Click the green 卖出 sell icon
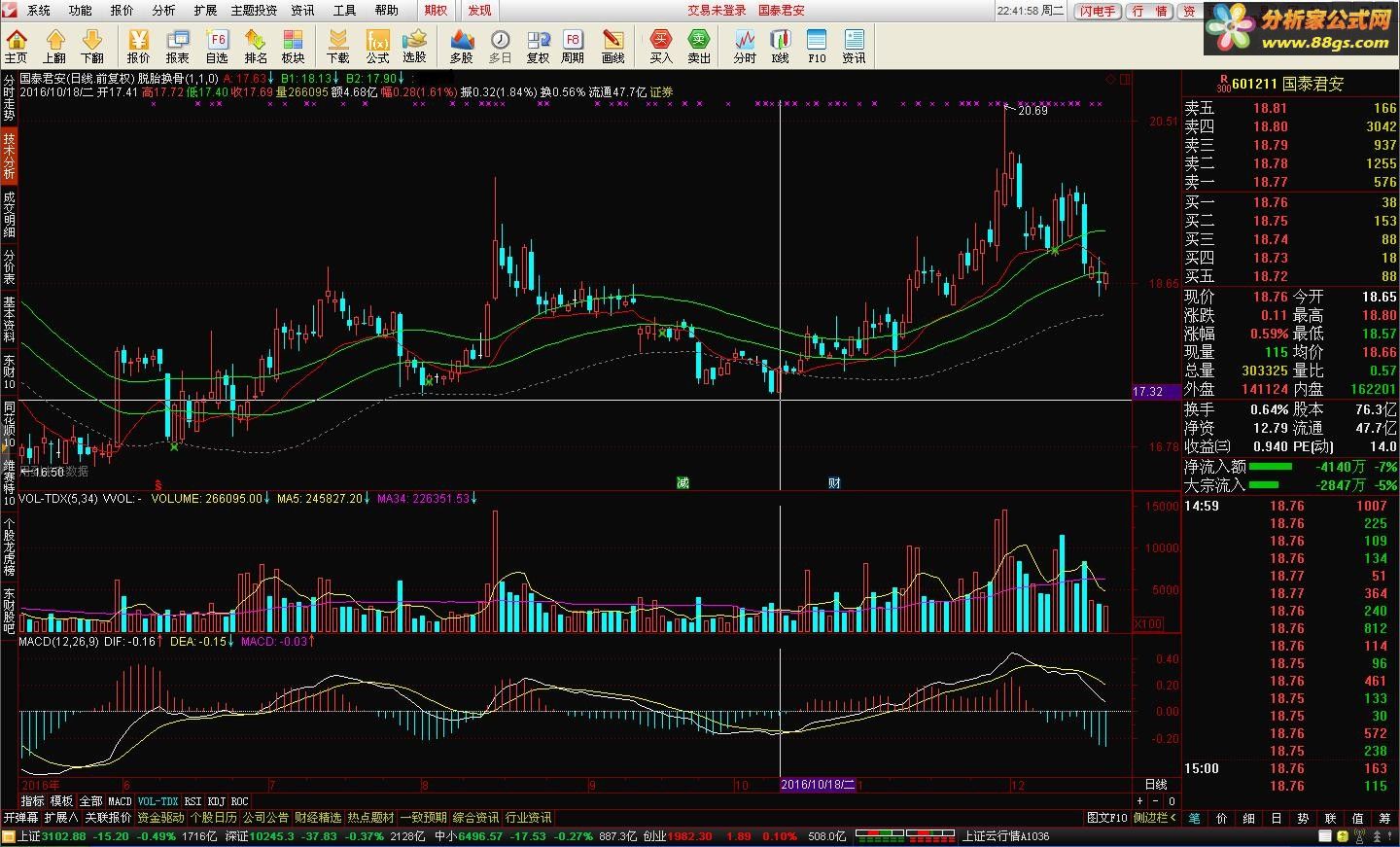 pos(699,46)
